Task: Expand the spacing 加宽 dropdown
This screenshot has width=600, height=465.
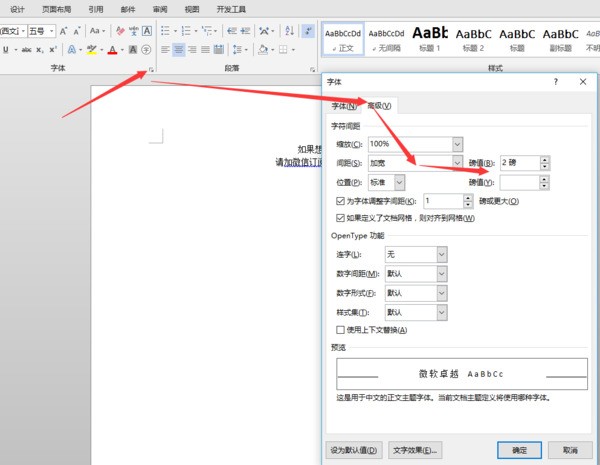Action: click(457, 163)
